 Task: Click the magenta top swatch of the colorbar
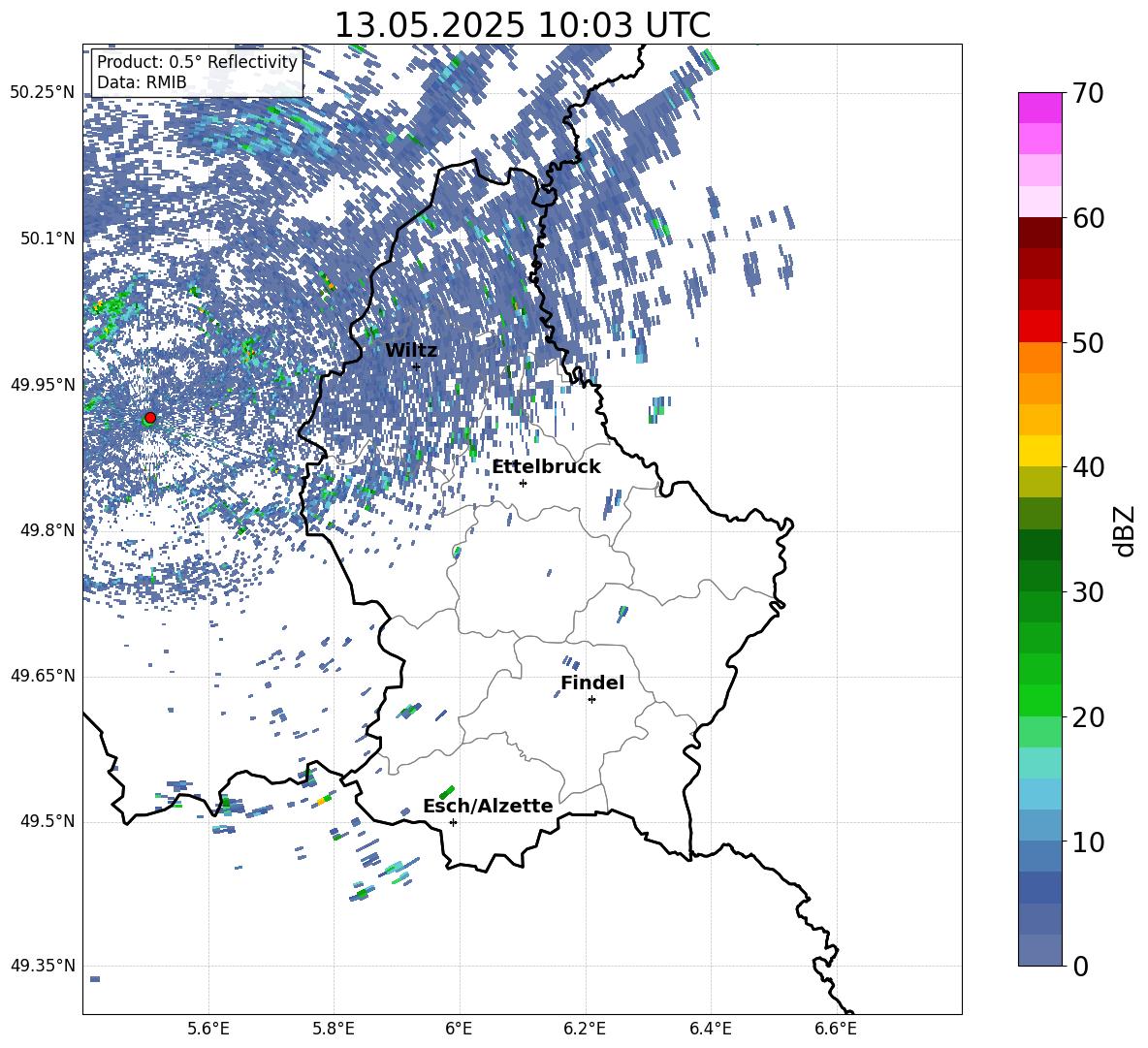point(1039,108)
